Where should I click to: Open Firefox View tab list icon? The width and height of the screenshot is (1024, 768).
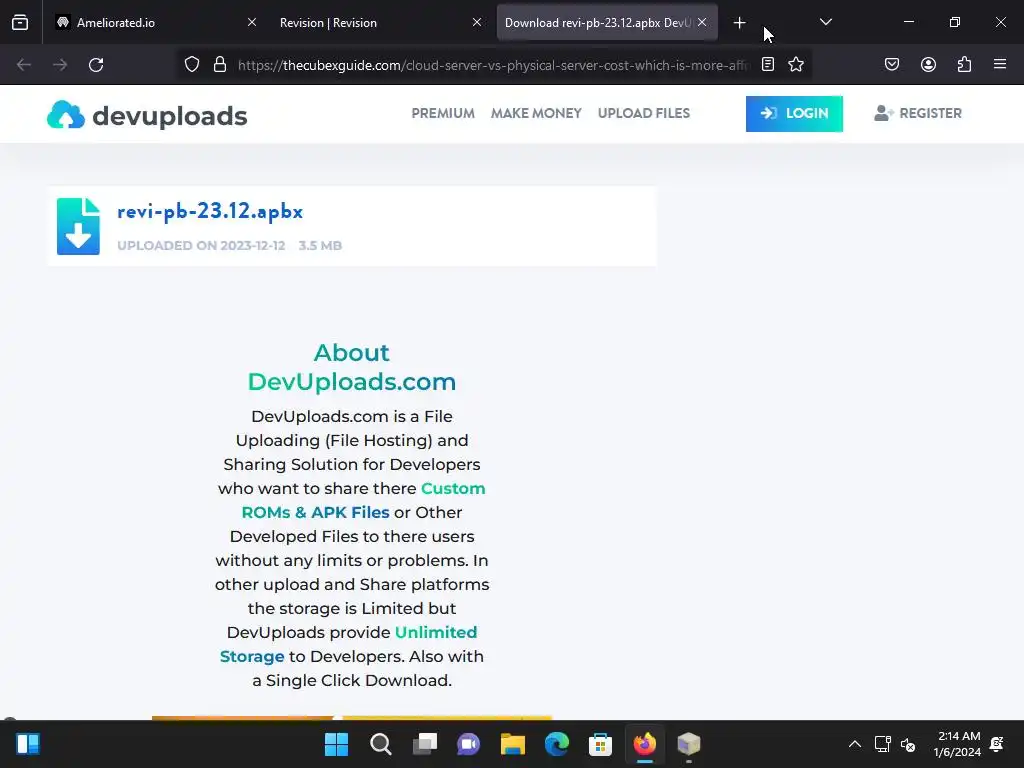point(20,22)
